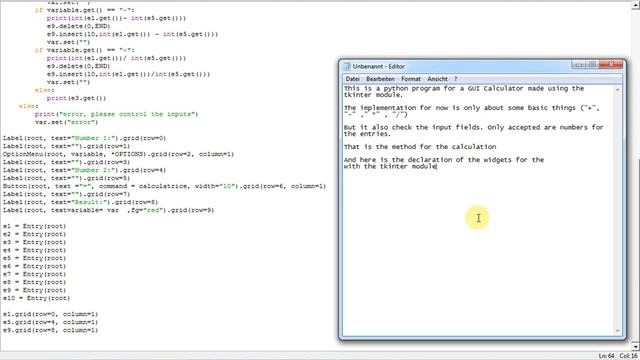Screen dimensions: 640x360
Task: Click the Label text="" grid(row=7) code line
Action: coord(67,195)
